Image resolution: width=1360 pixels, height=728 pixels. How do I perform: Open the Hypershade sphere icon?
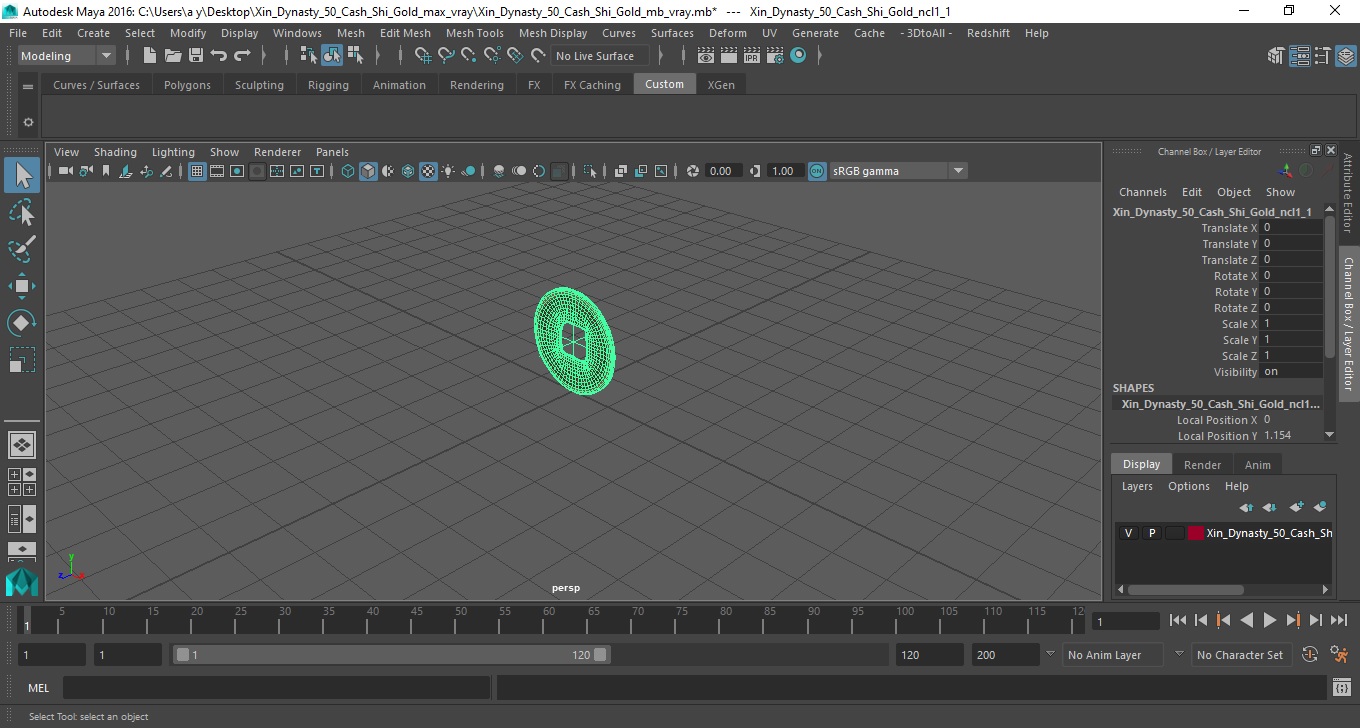click(798, 56)
